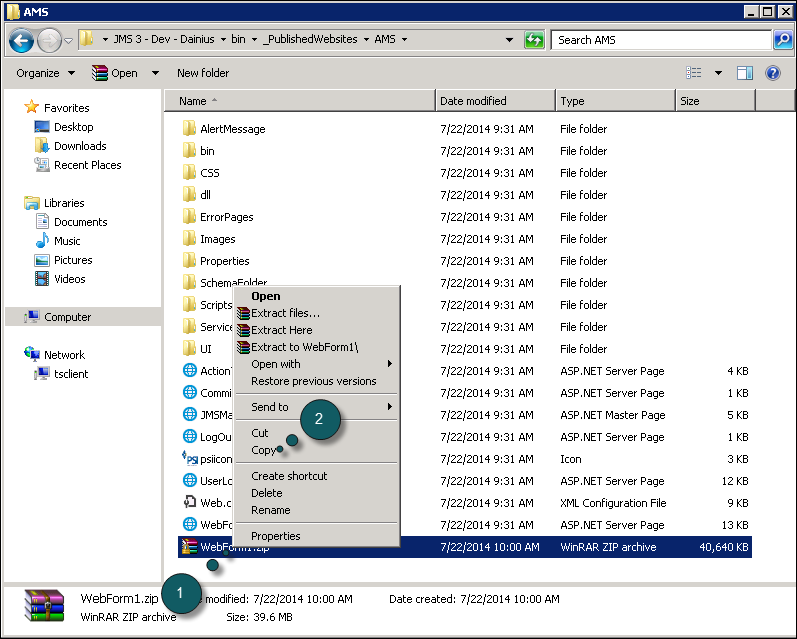Open recent pages dropdown beside Forward arrow
The width and height of the screenshot is (797, 639).
click(x=69, y=40)
